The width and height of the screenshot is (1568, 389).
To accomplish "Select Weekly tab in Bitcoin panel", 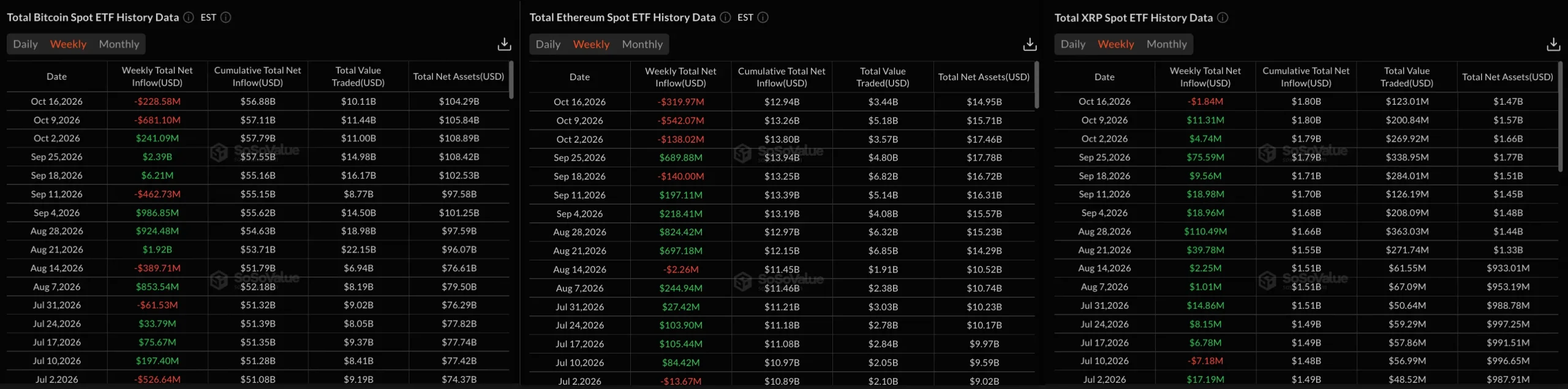I will point(68,44).
